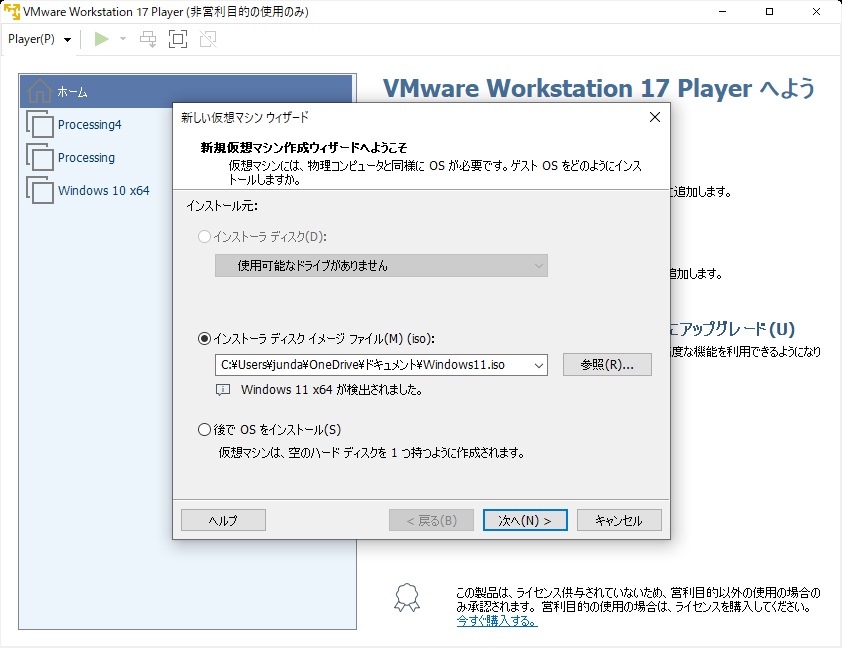
Task: Select the ホーム item in library
Action: click(186, 91)
